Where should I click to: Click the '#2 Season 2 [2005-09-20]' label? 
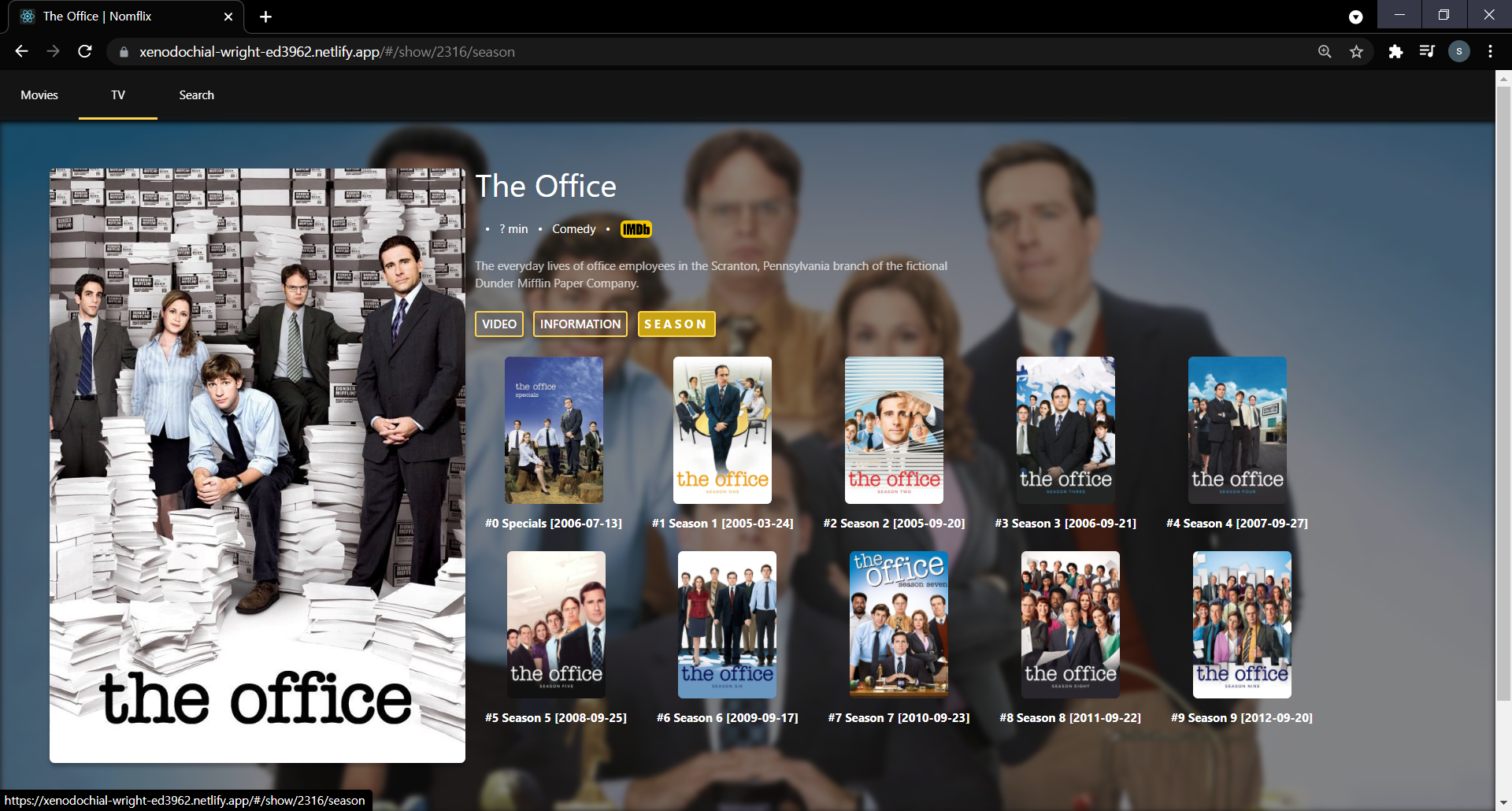(894, 523)
